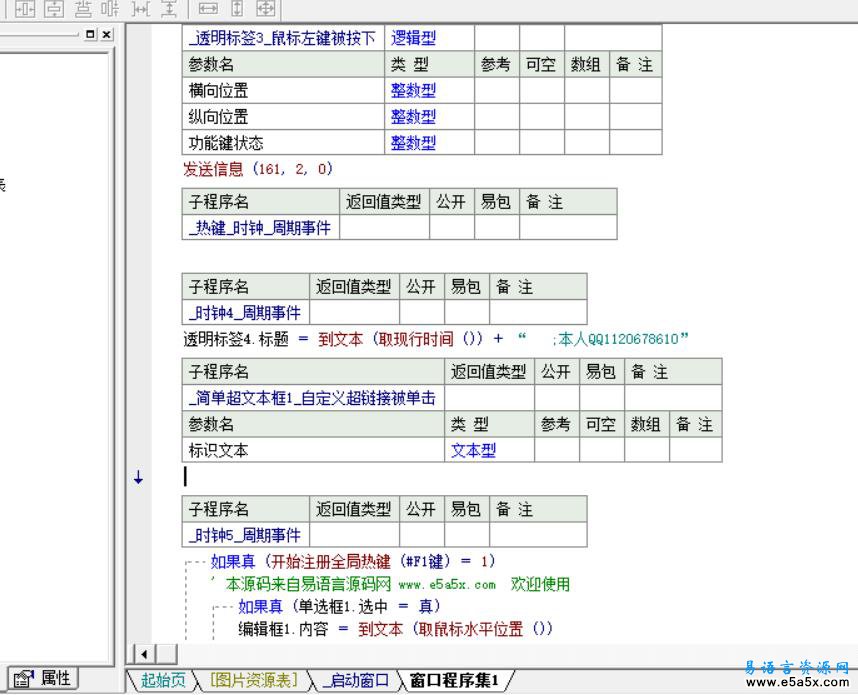858x695 pixels.
Task: Click the 如果真 (单选框1.选中 = 真) line
Action: pyautogui.click(x=339, y=606)
